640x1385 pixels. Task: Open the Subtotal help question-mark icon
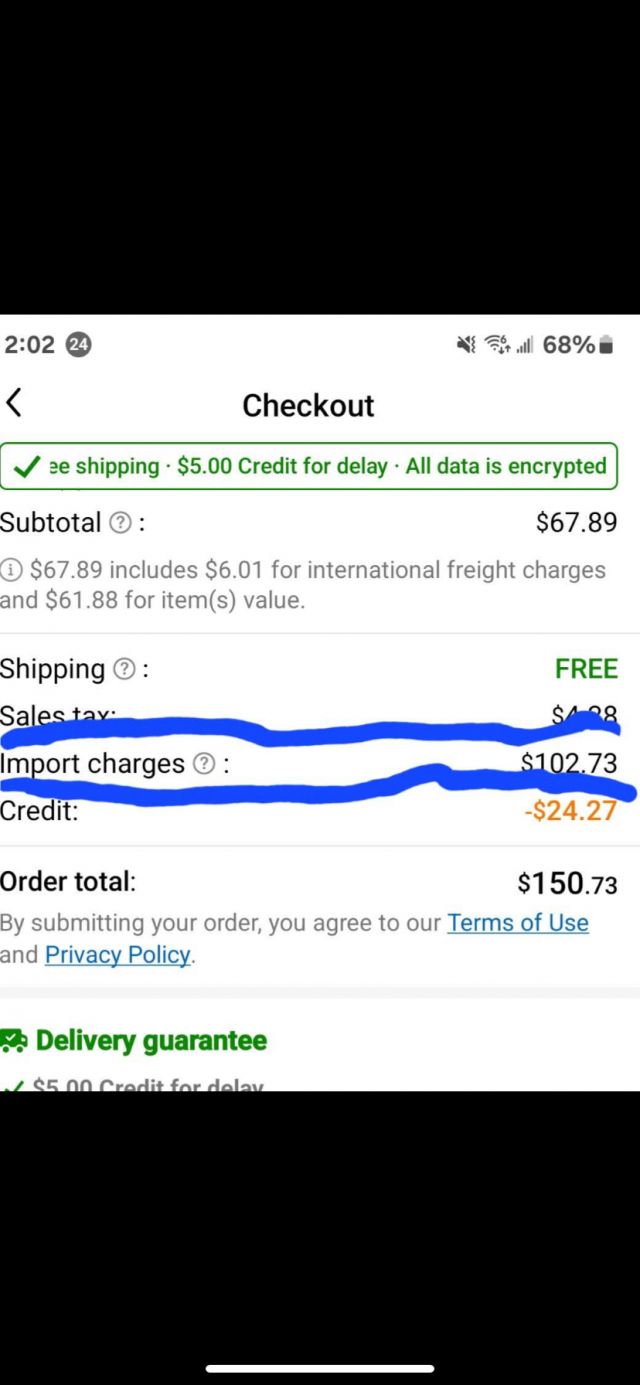pos(120,523)
